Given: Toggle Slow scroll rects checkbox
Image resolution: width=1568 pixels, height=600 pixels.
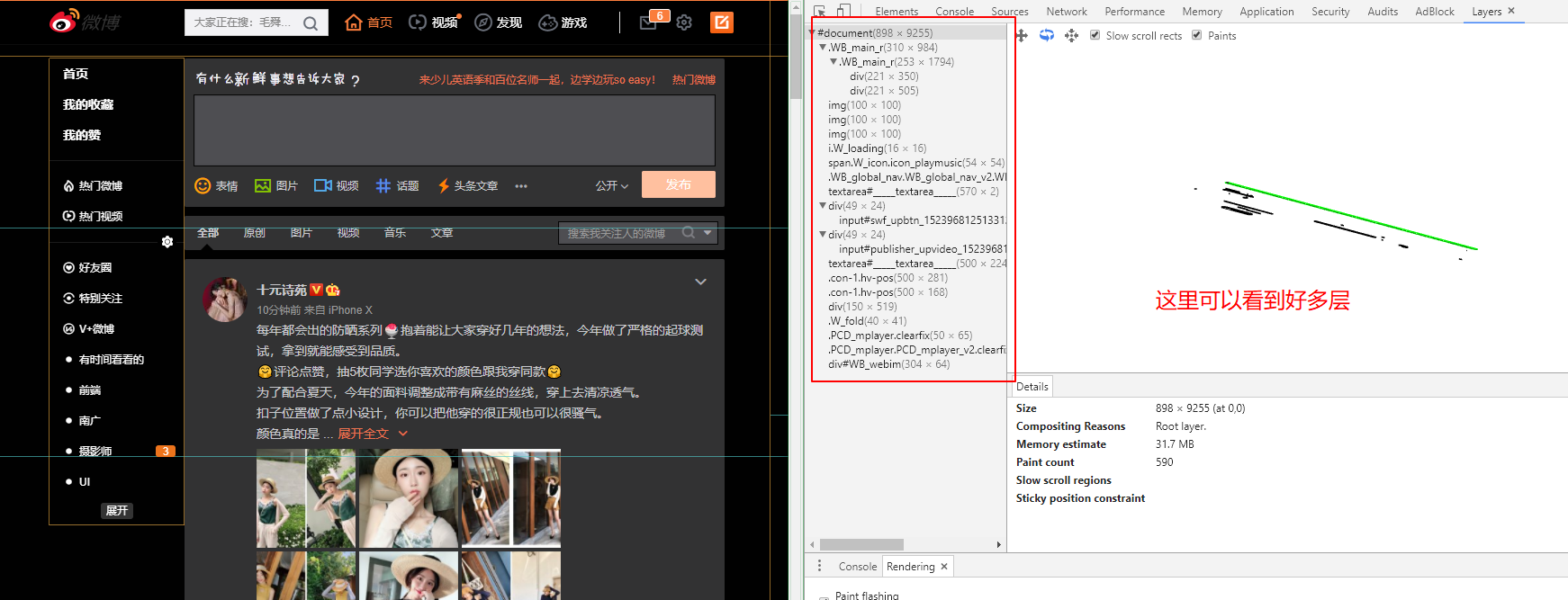Looking at the screenshot, I should click(x=1095, y=35).
